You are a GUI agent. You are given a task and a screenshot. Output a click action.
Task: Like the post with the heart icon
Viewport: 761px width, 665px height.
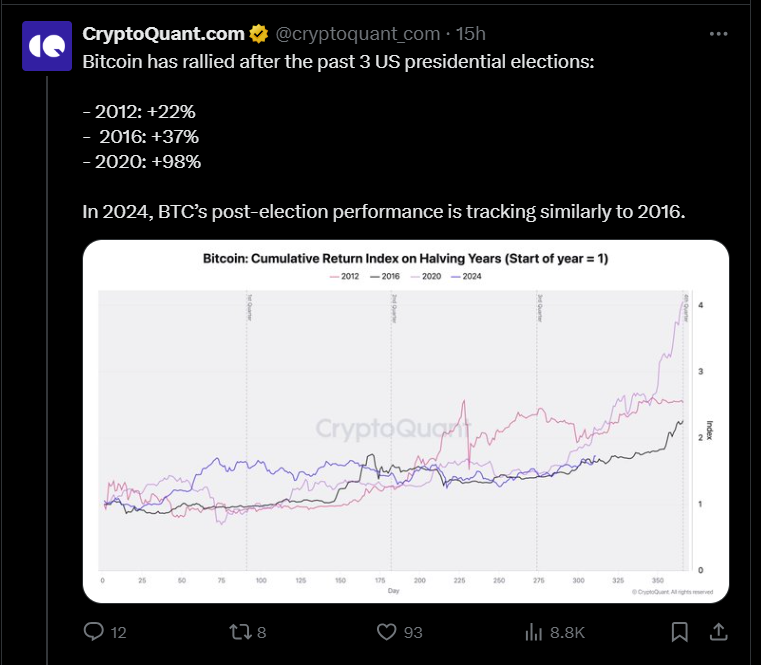click(x=388, y=632)
